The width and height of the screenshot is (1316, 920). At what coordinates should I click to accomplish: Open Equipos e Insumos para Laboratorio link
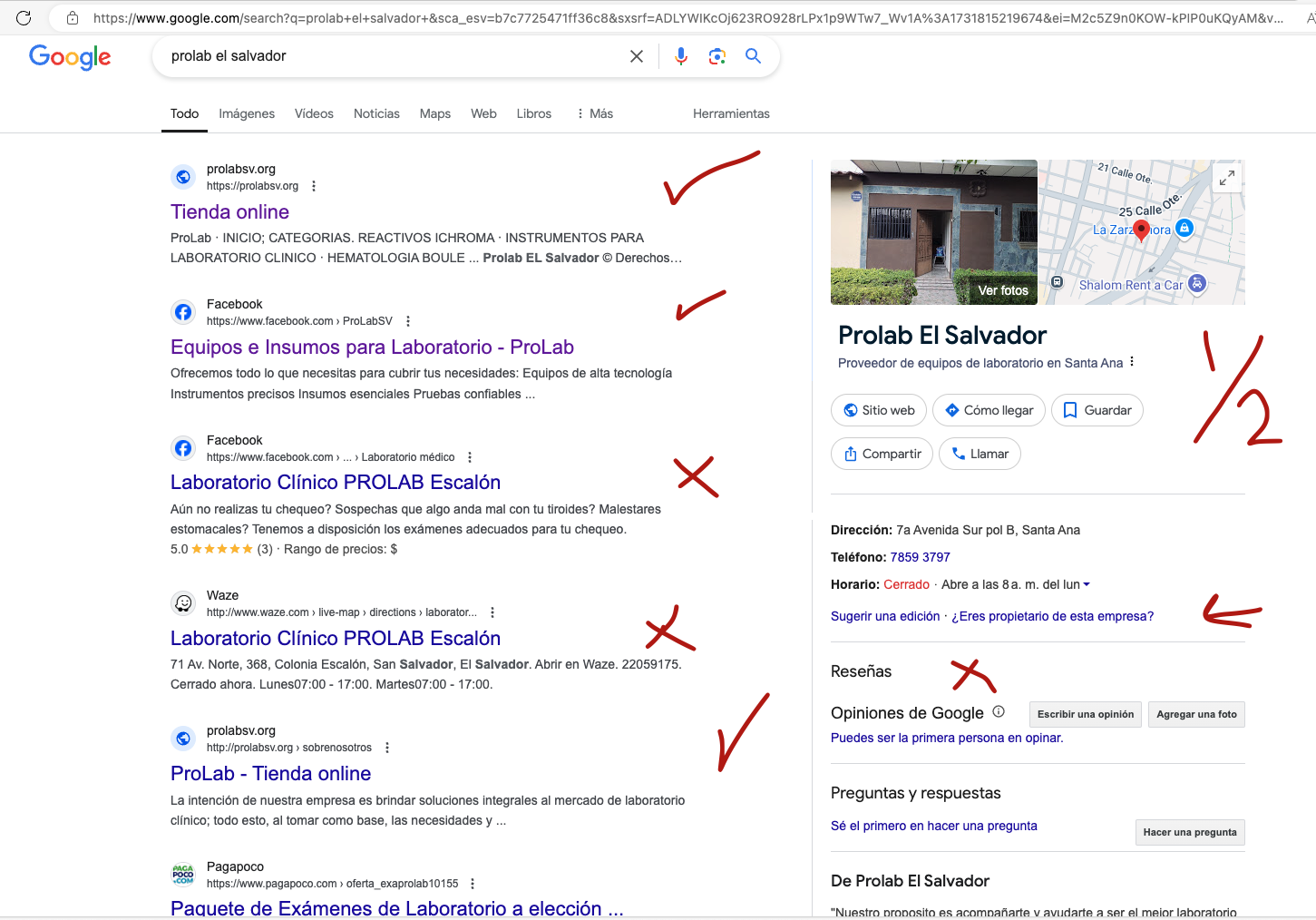coord(372,347)
